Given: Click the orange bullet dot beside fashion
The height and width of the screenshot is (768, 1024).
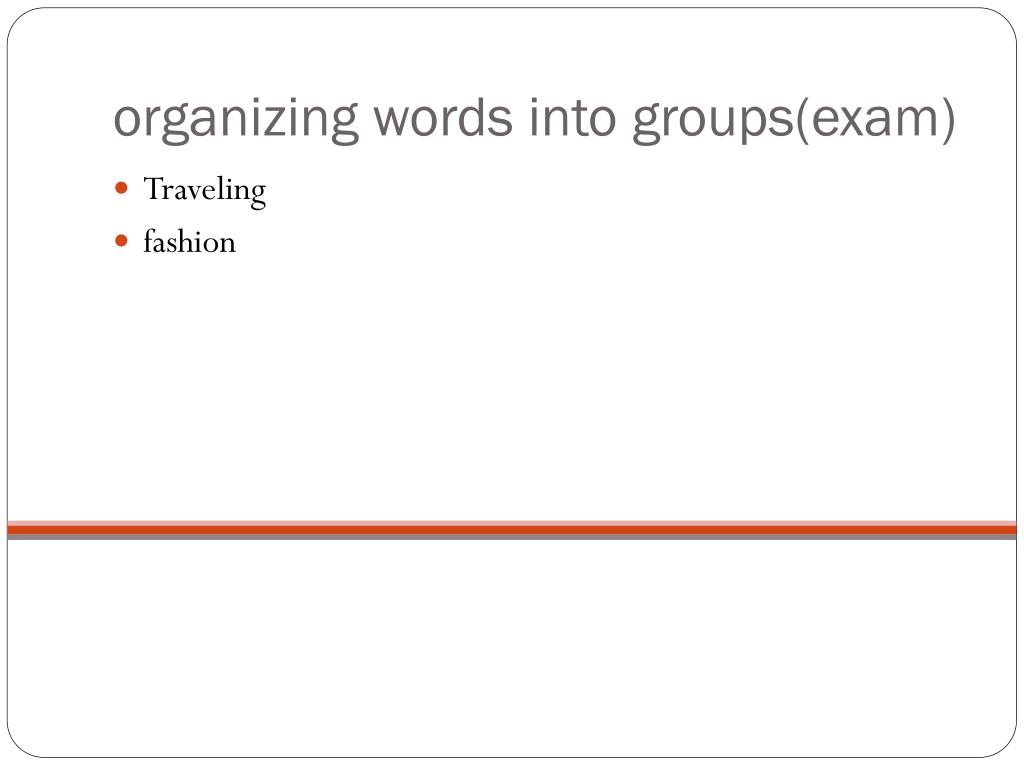Looking at the screenshot, I should pyautogui.click(x=121, y=241).
